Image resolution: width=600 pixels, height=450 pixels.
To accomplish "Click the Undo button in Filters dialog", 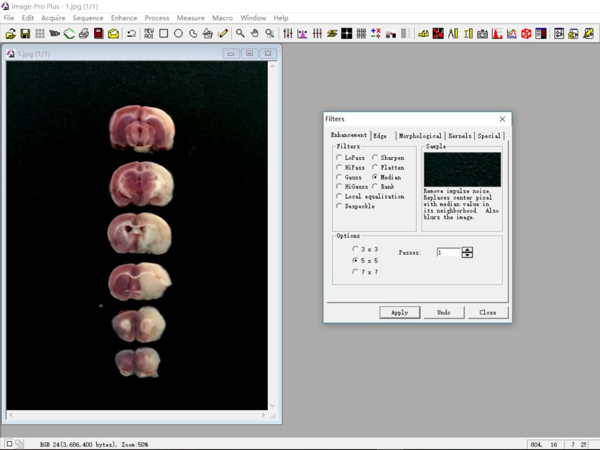I will 443,312.
